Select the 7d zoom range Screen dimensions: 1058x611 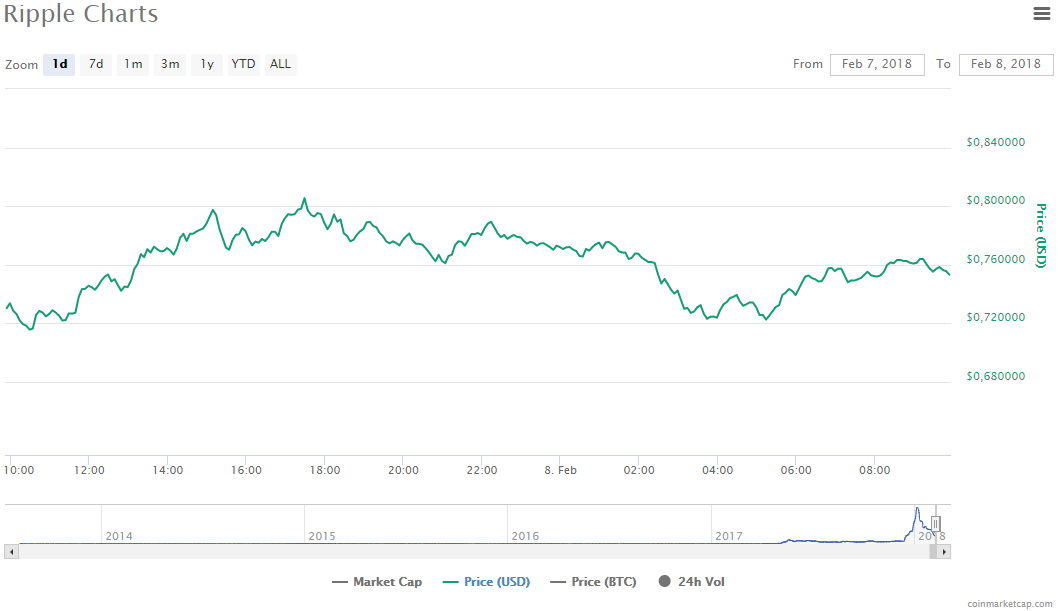96,64
